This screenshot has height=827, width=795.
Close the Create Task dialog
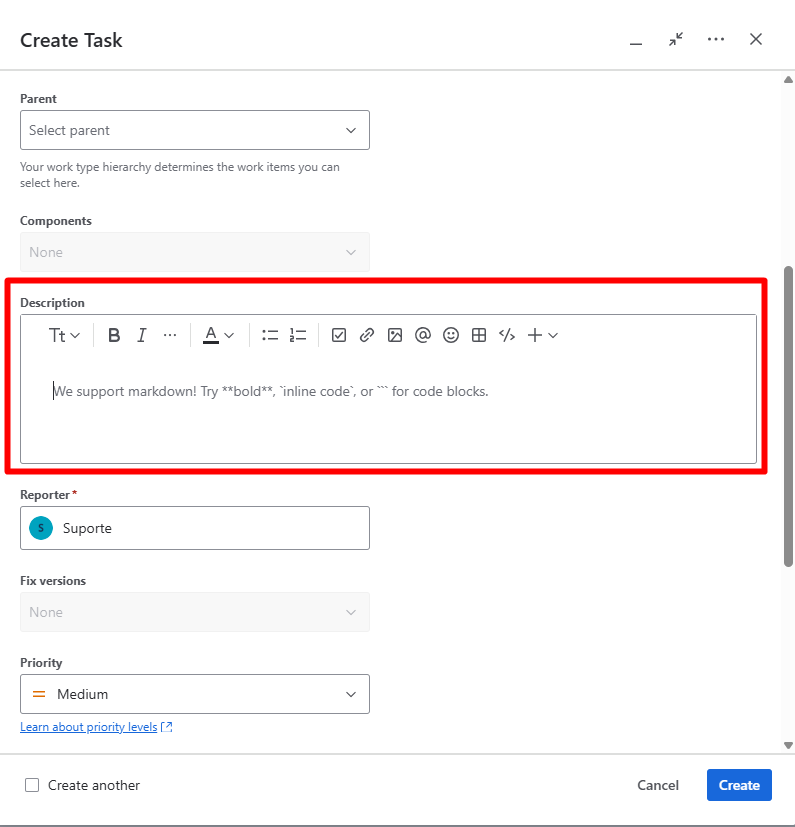click(x=756, y=40)
